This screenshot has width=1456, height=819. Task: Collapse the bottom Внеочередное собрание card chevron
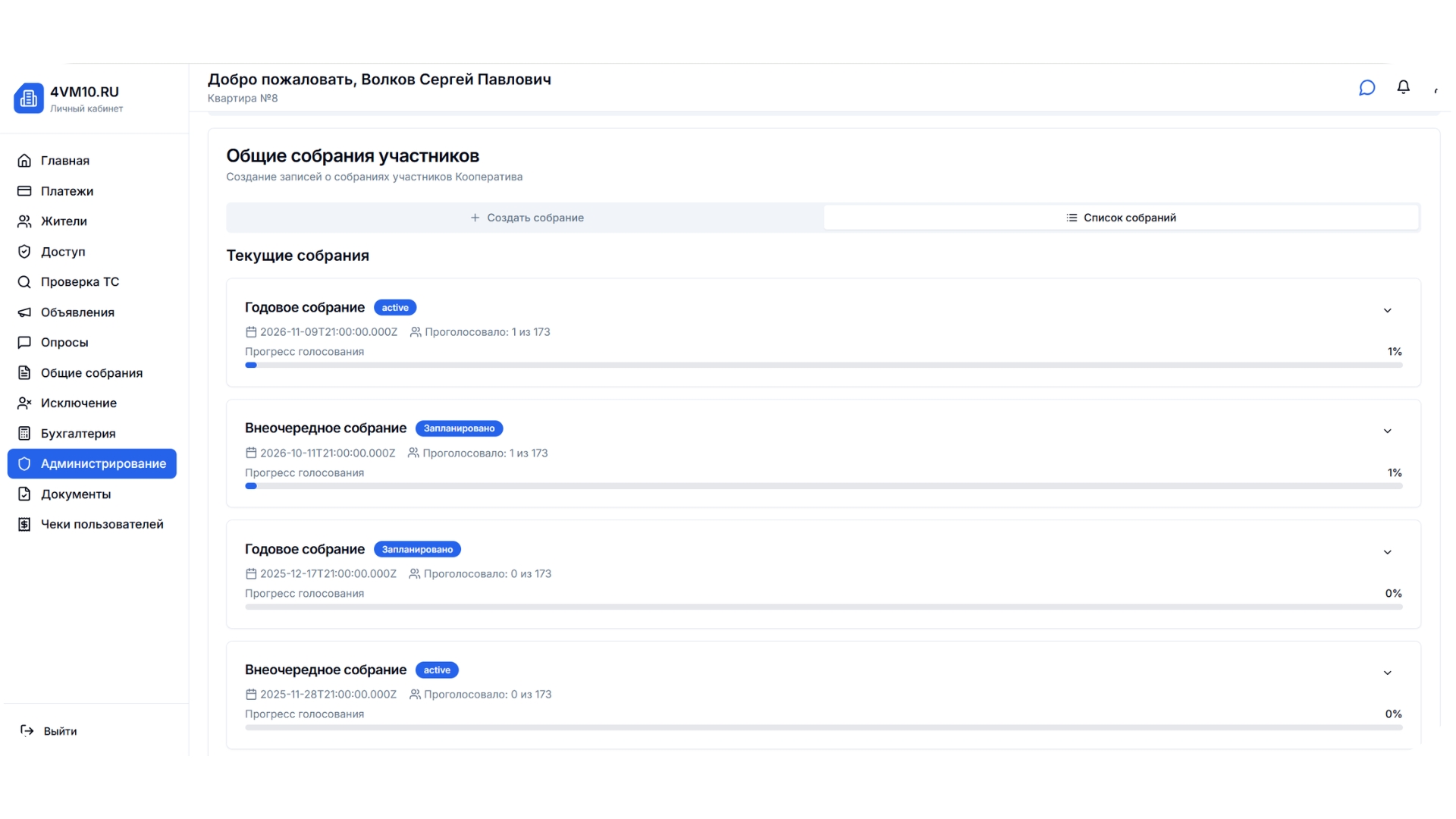click(1388, 672)
